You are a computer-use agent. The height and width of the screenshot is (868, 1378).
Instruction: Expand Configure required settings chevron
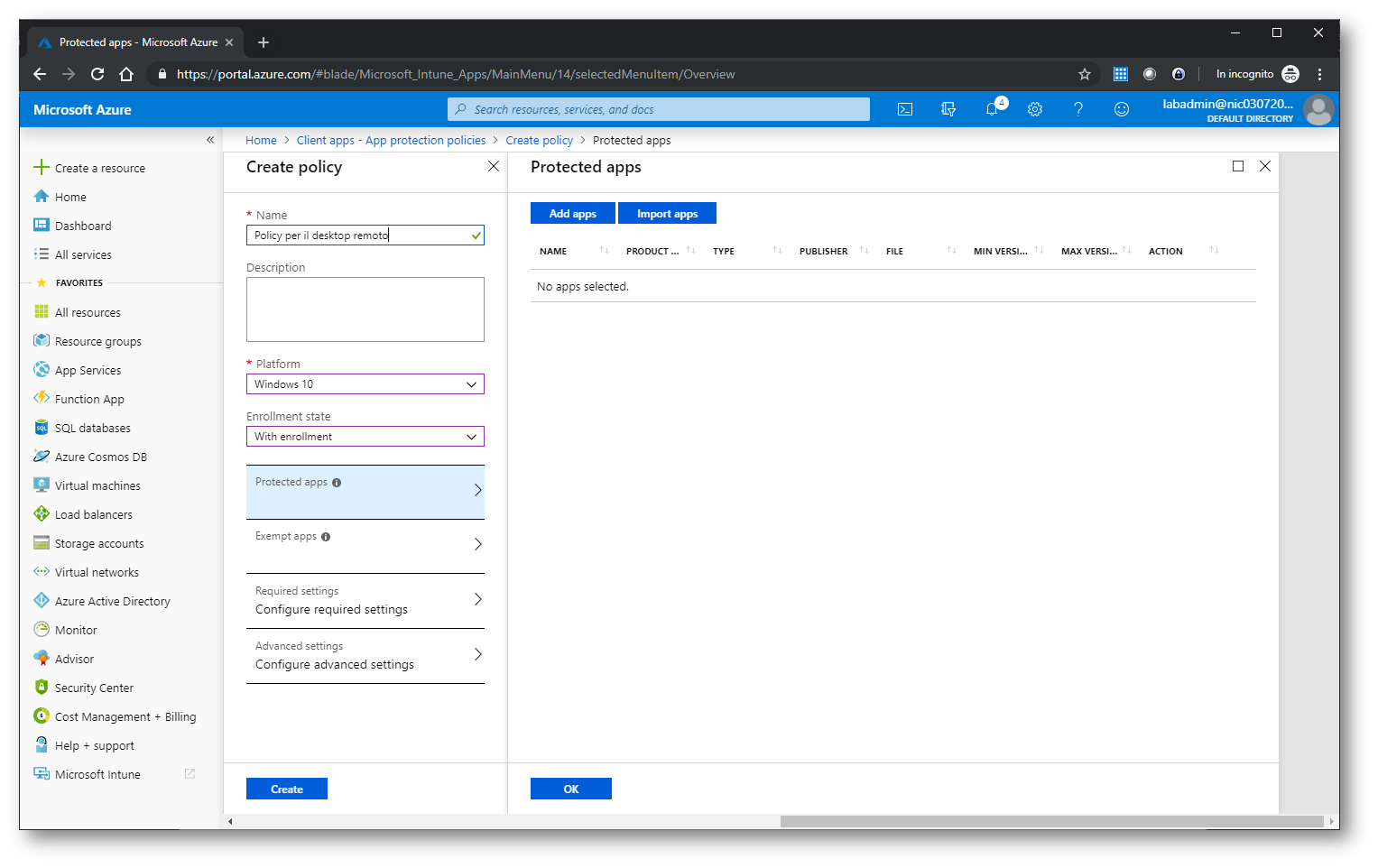coord(477,599)
